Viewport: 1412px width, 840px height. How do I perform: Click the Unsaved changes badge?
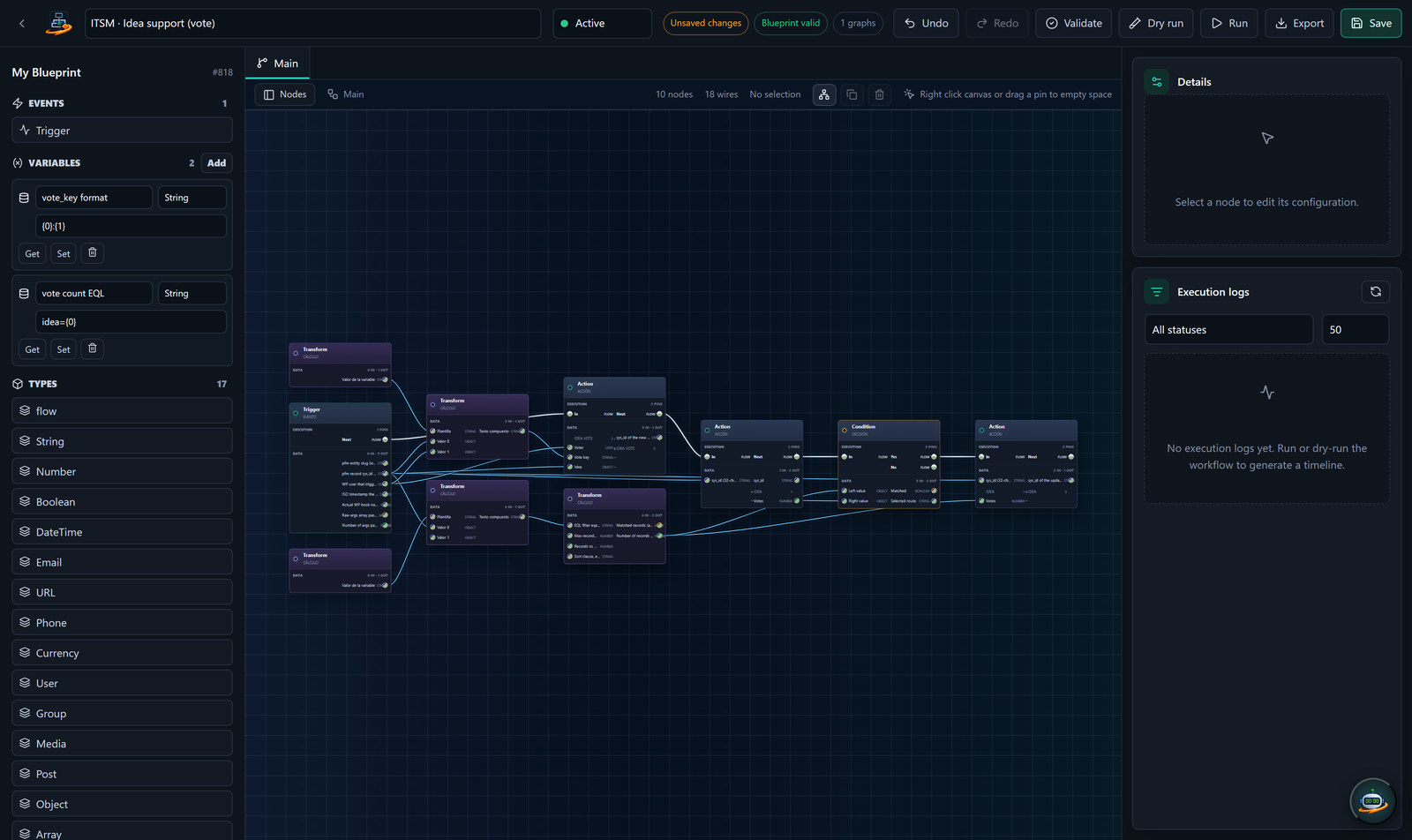706,24
